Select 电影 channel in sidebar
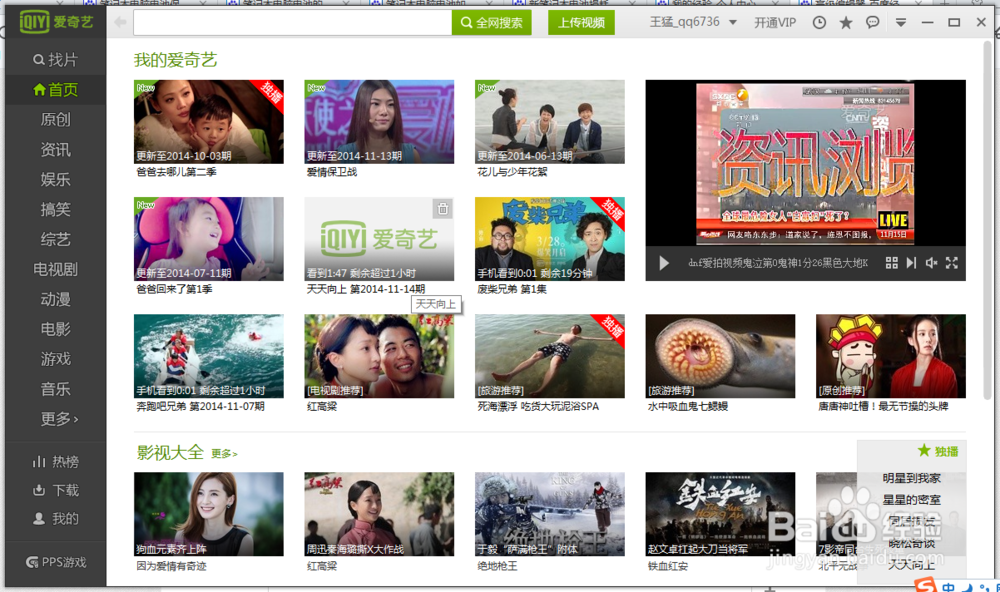Viewport: 1000px width, 592px height. tap(55, 329)
